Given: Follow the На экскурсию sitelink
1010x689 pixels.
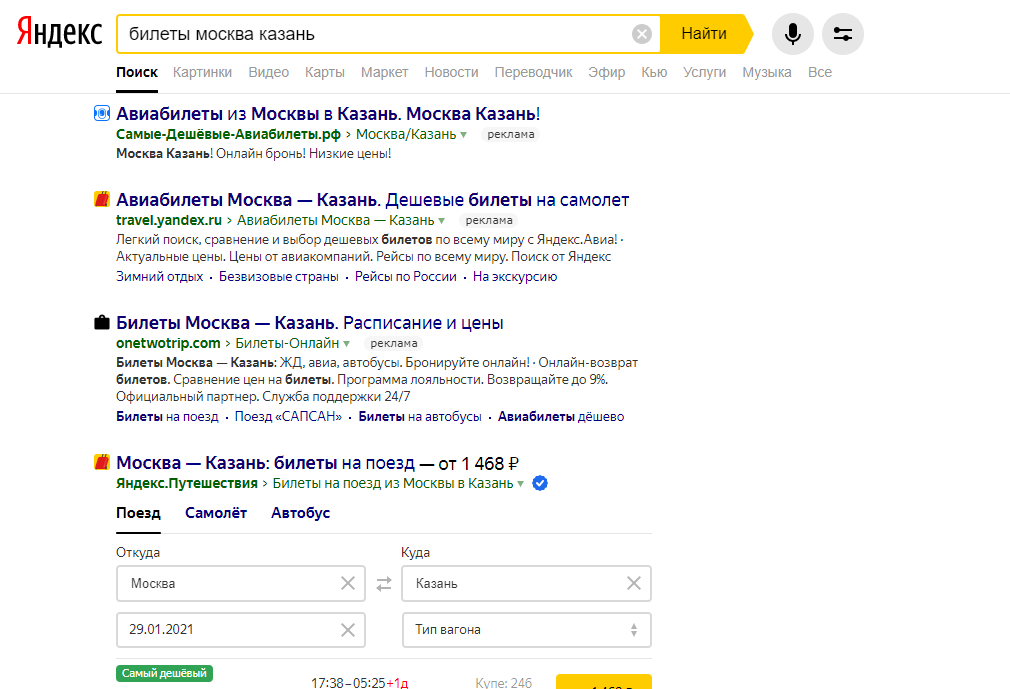Looking at the screenshot, I should 515,276.
